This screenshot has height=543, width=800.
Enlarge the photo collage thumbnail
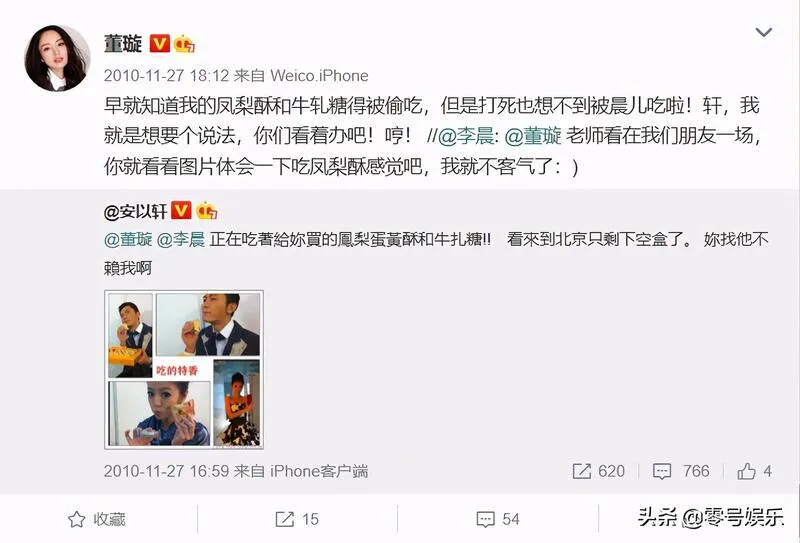pos(184,369)
